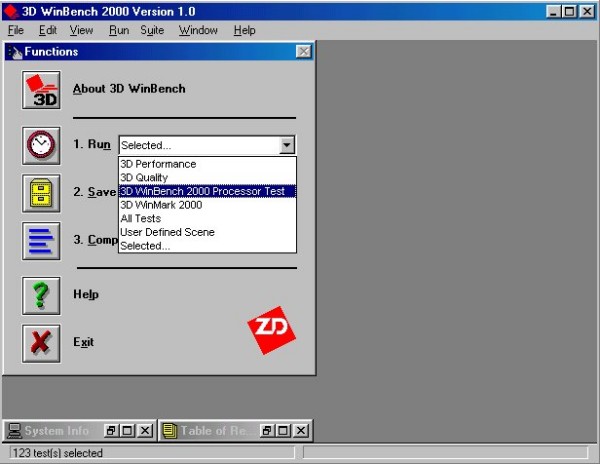This screenshot has width=600, height=464.
Task: Open the Window menu
Action: click(x=198, y=30)
